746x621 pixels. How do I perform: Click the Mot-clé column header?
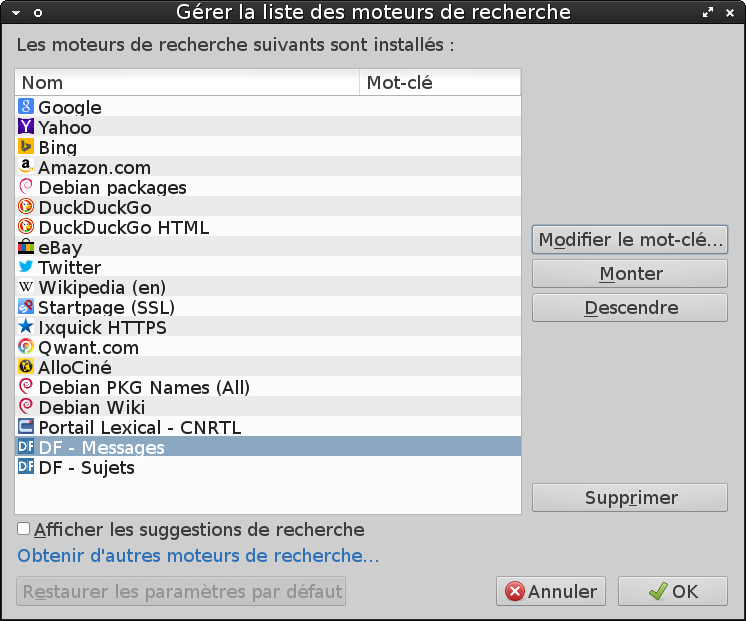point(439,83)
